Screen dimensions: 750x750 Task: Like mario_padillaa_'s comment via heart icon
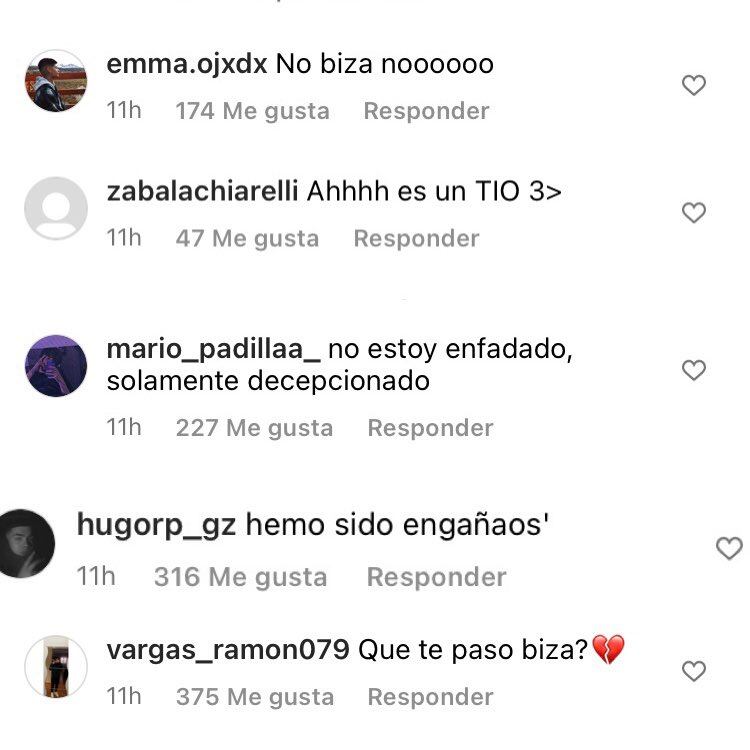coord(694,370)
